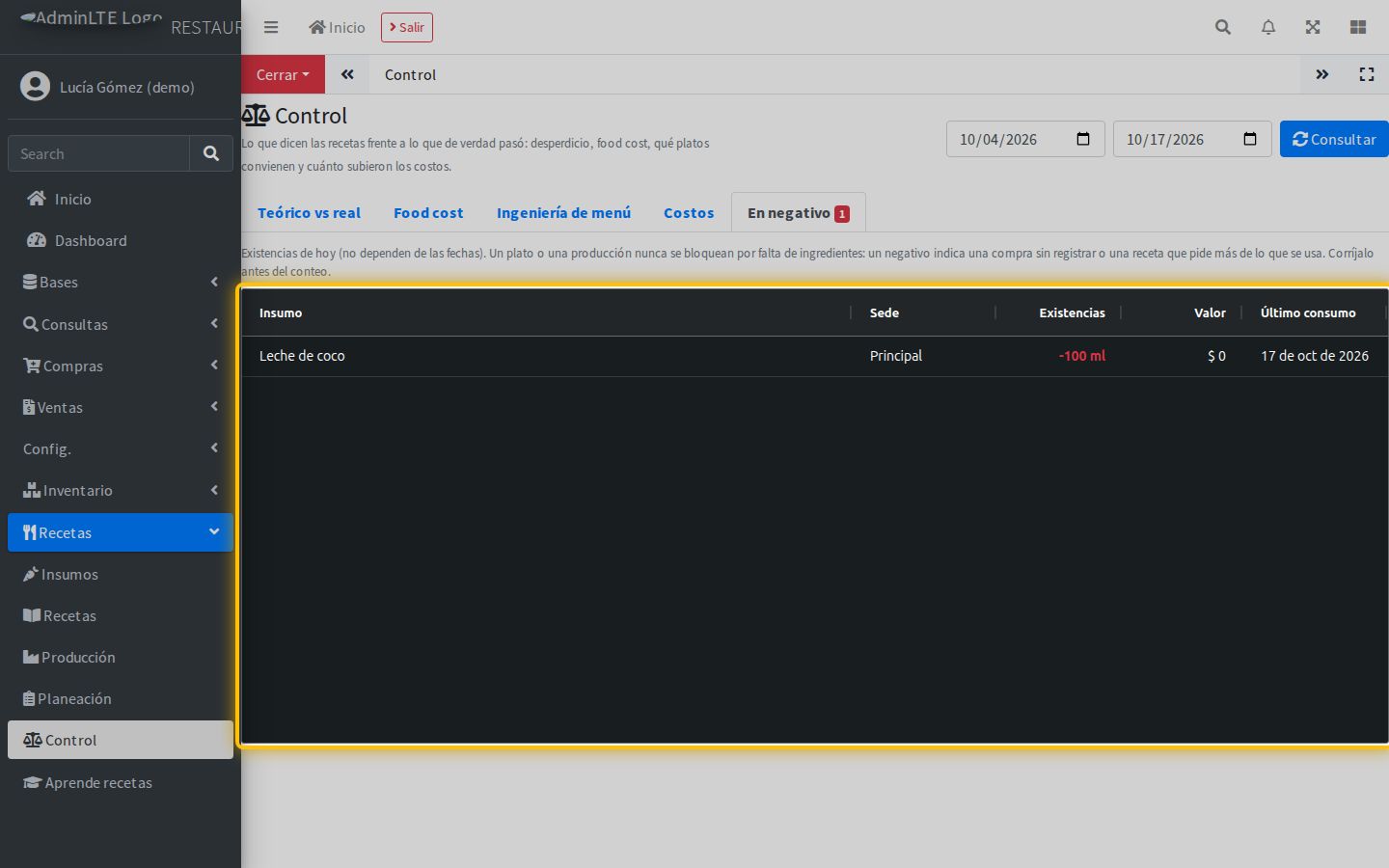1389x868 pixels.
Task: Switch to the Costos tab
Action: coord(689,212)
